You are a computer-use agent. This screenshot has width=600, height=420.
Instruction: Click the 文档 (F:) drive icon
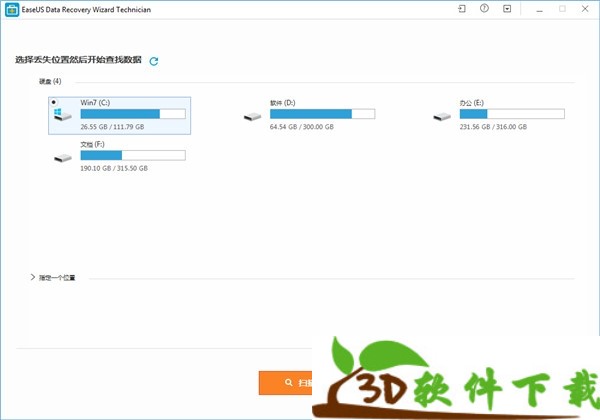point(63,158)
